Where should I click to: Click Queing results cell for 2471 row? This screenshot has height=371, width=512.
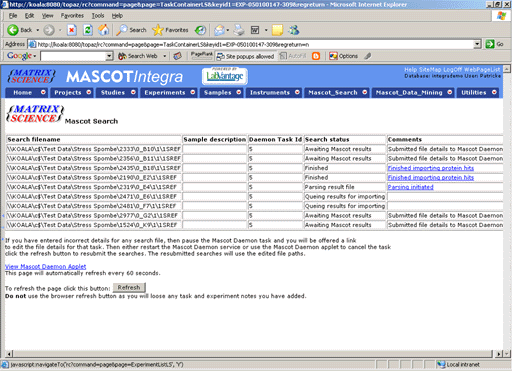click(x=345, y=196)
